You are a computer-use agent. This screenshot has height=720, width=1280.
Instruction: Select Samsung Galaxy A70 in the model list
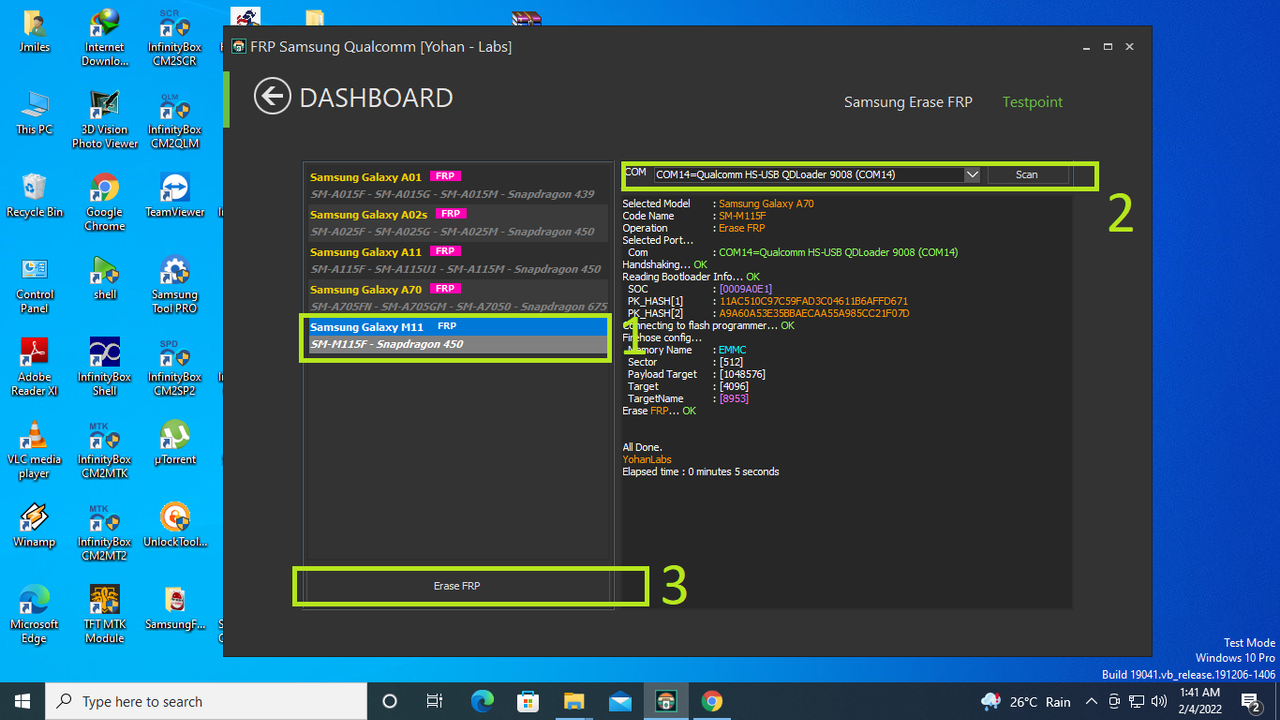pyautogui.click(x=458, y=297)
